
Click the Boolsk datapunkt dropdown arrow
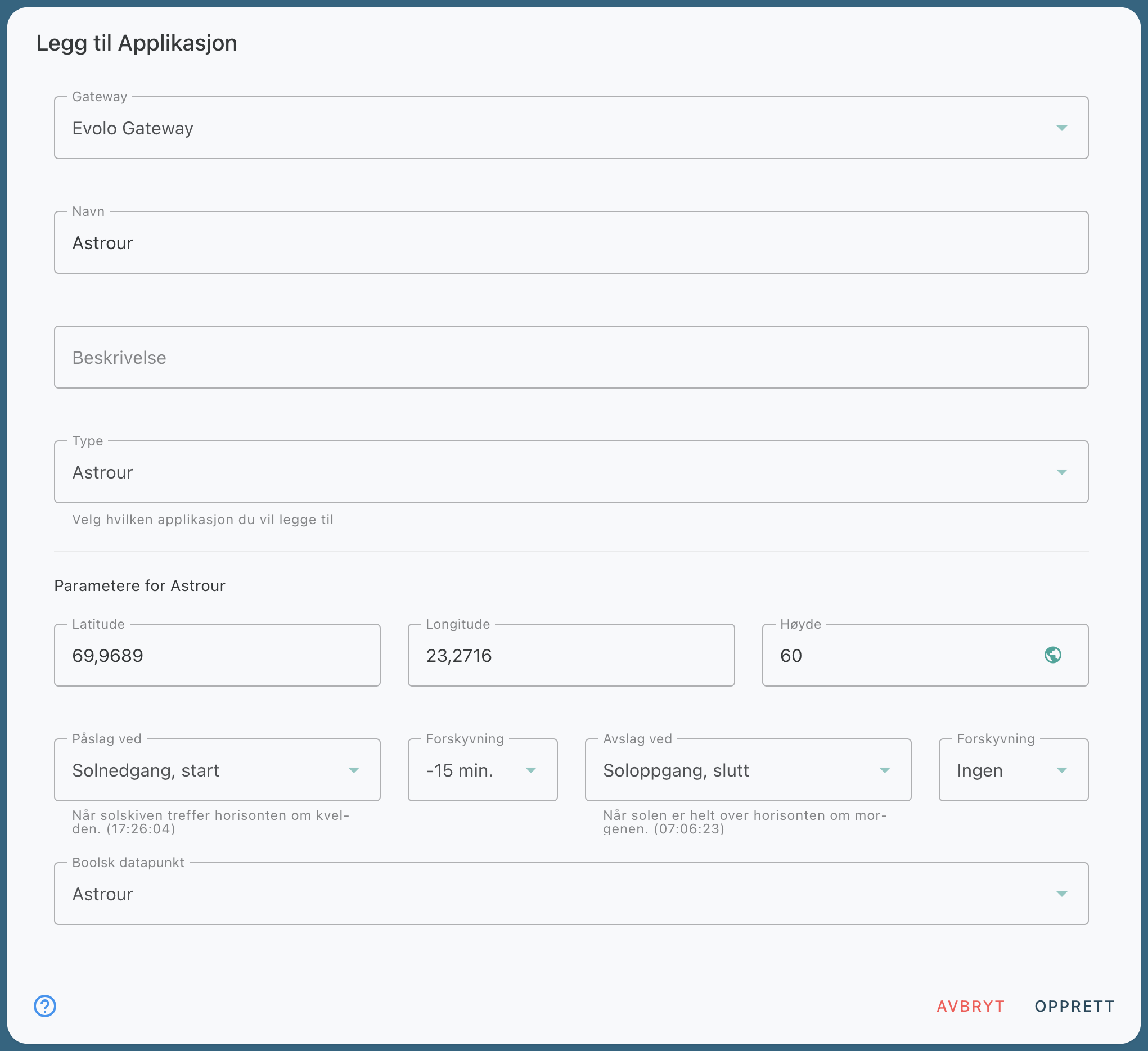click(1061, 894)
